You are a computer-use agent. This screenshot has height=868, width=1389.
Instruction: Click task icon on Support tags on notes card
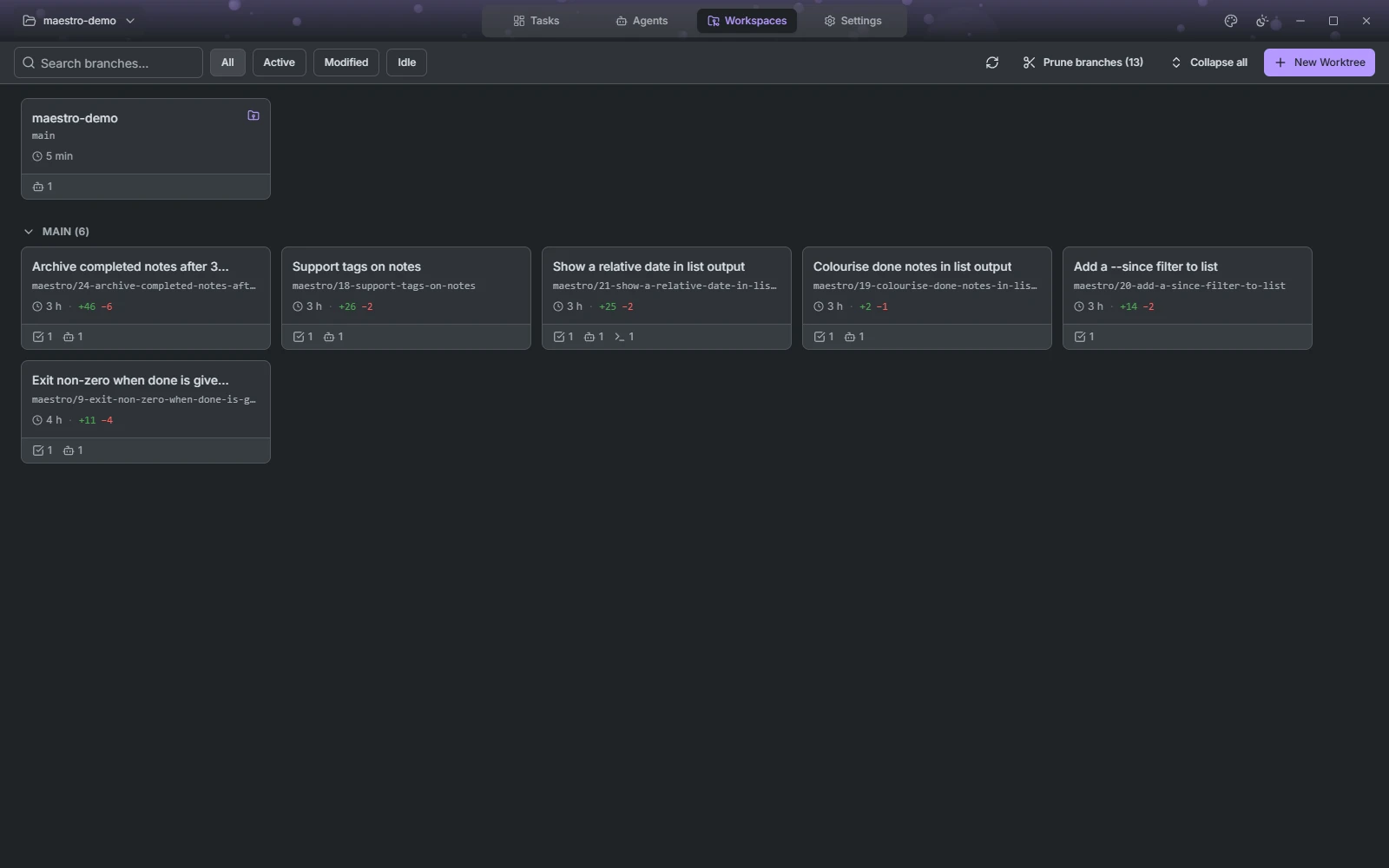click(x=299, y=337)
